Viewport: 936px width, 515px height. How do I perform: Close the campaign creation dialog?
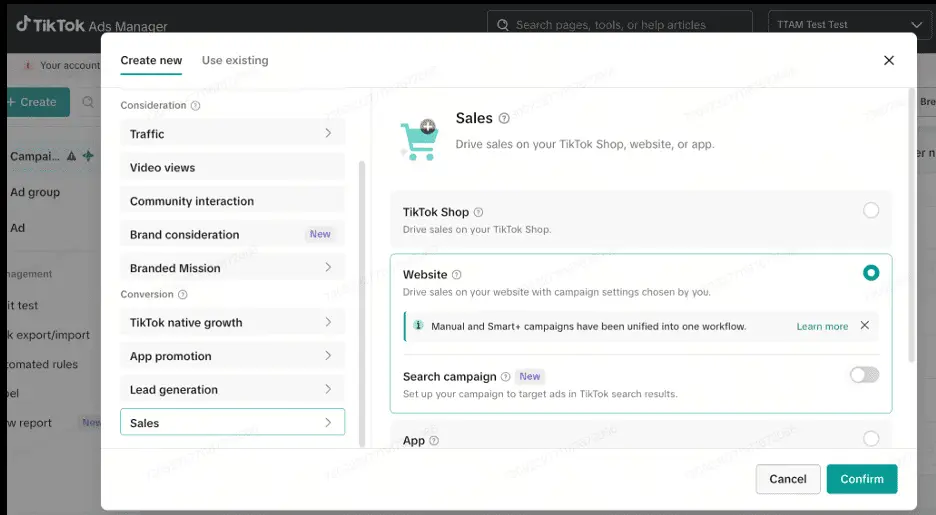point(889,60)
